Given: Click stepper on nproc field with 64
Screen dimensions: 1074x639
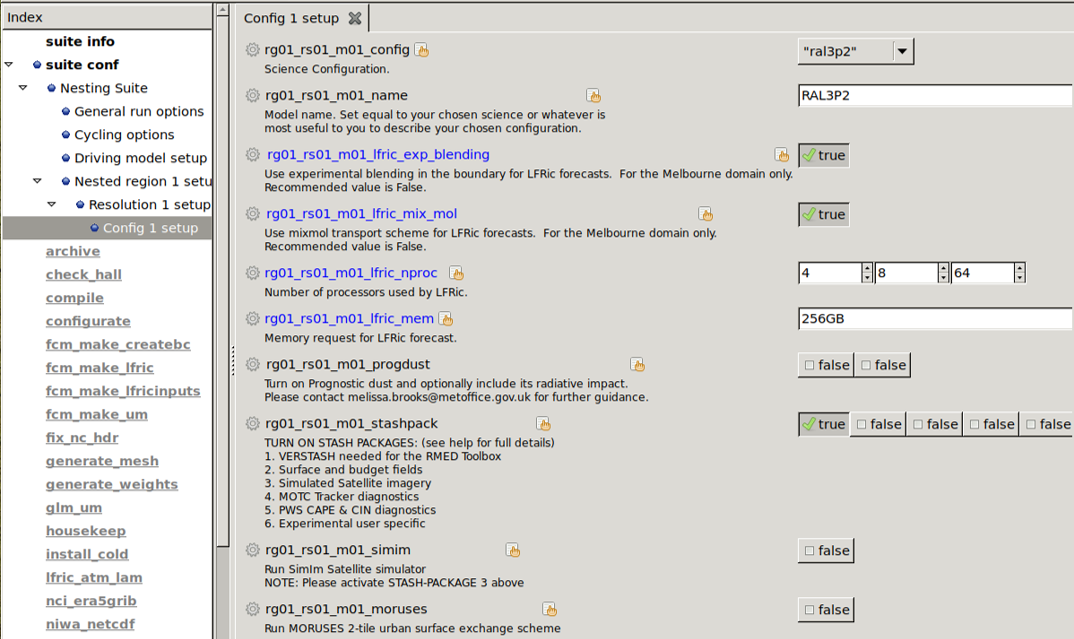Looking at the screenshot, I should pos(1020,273).
